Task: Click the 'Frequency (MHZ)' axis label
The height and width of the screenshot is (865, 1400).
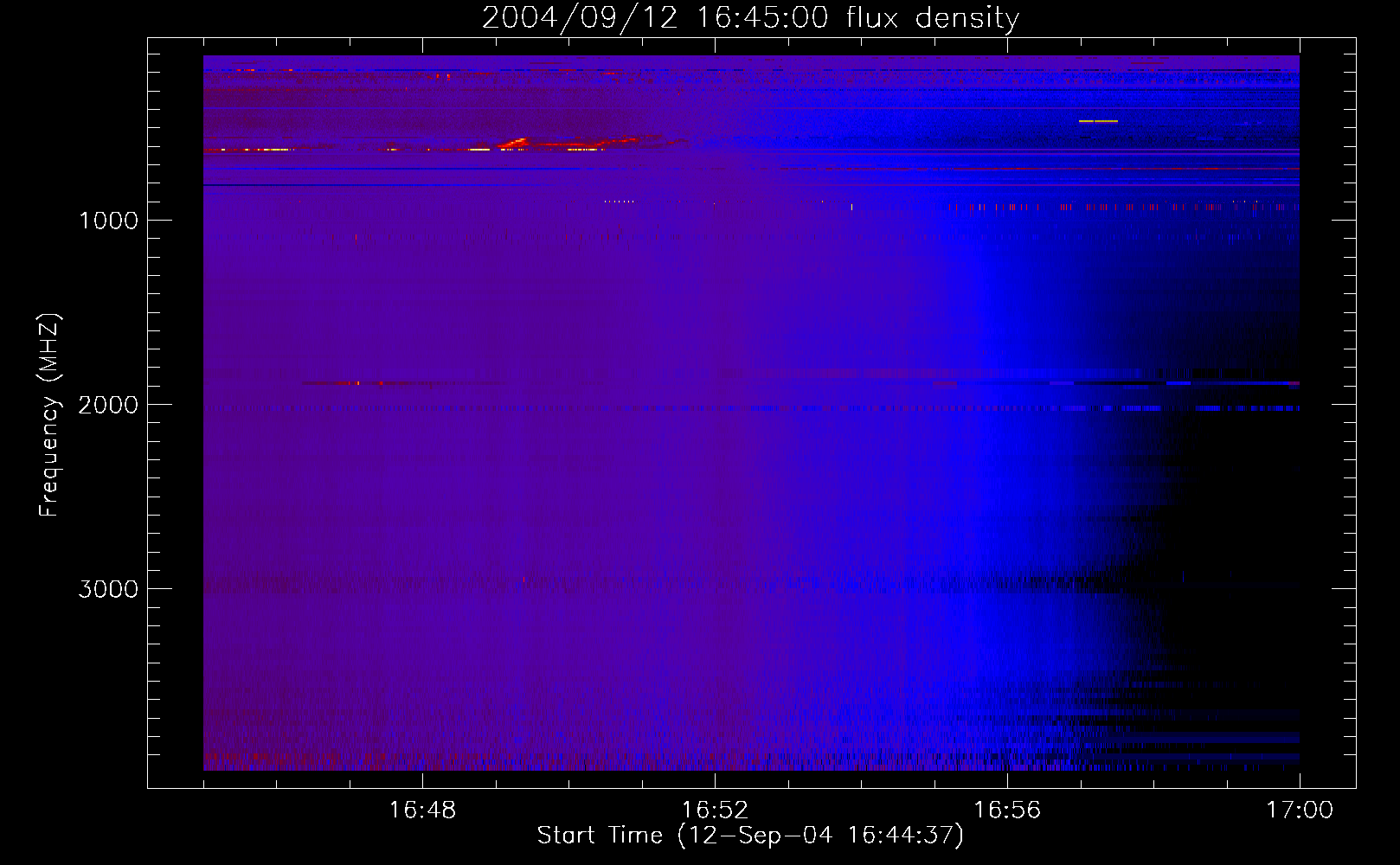Action: click(x=49, y=415)
